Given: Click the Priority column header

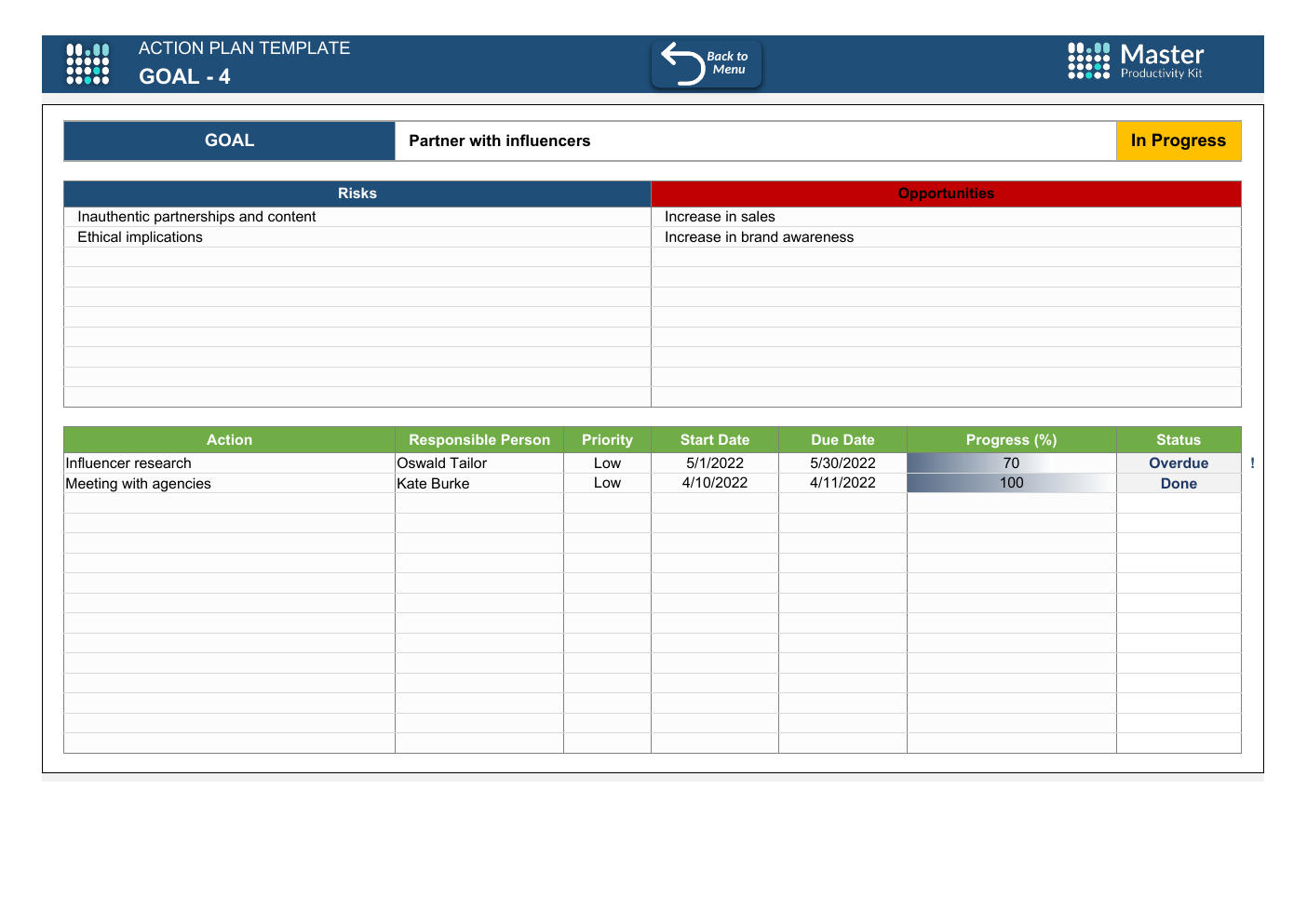Looking at the screenshot, I should click(607, 440).
